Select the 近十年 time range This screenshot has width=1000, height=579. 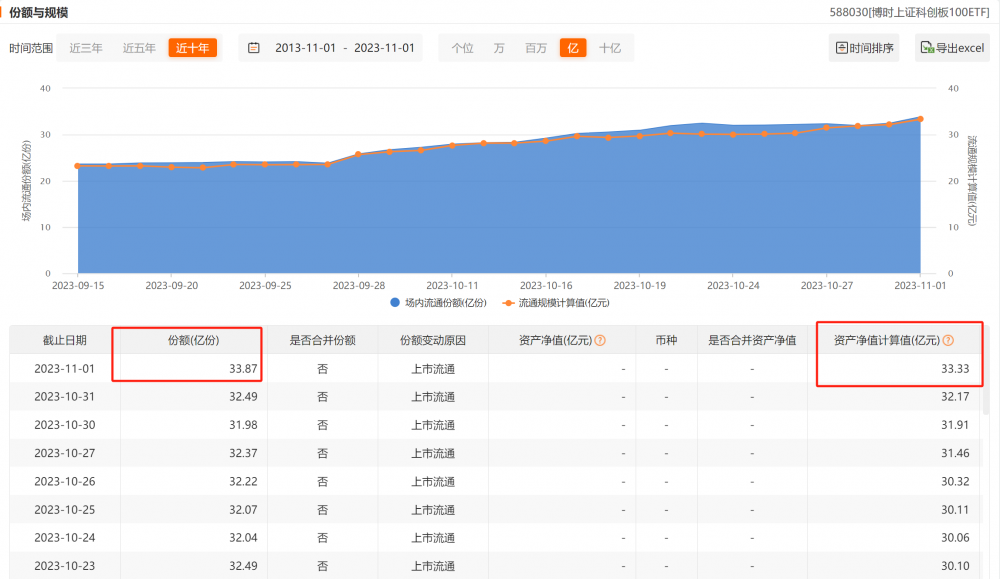192,48
